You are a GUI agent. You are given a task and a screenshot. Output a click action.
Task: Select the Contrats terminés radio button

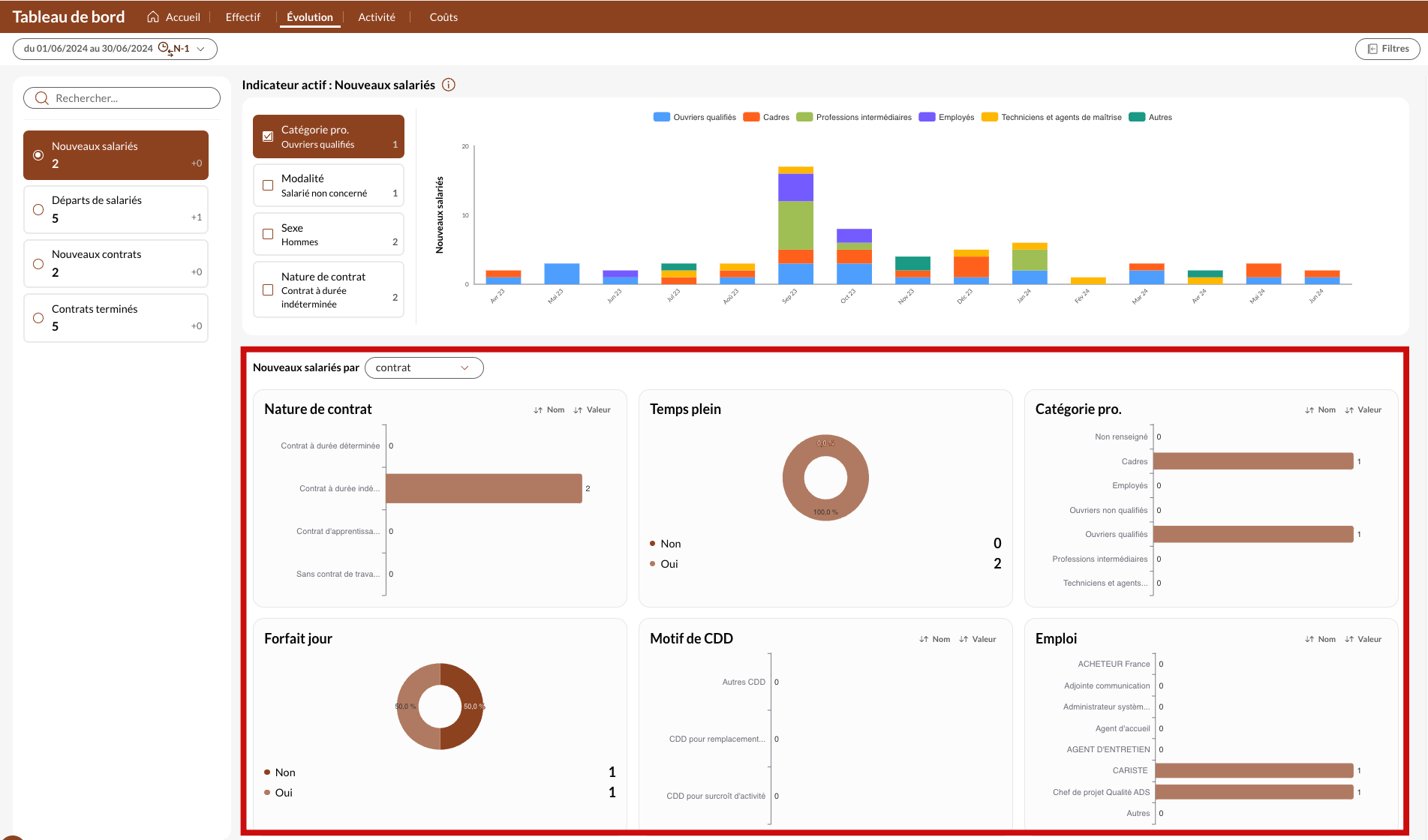(38, 318)
